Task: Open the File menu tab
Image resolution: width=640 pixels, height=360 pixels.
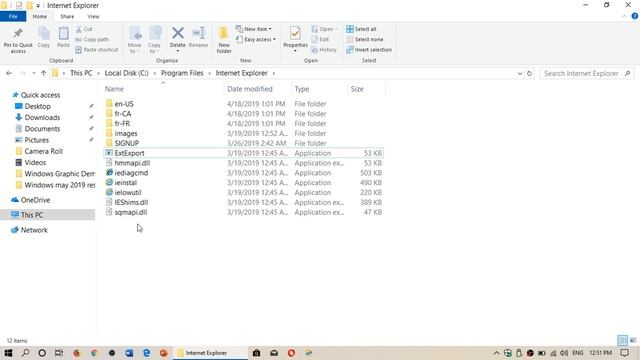Action: [x=13, y=16]
